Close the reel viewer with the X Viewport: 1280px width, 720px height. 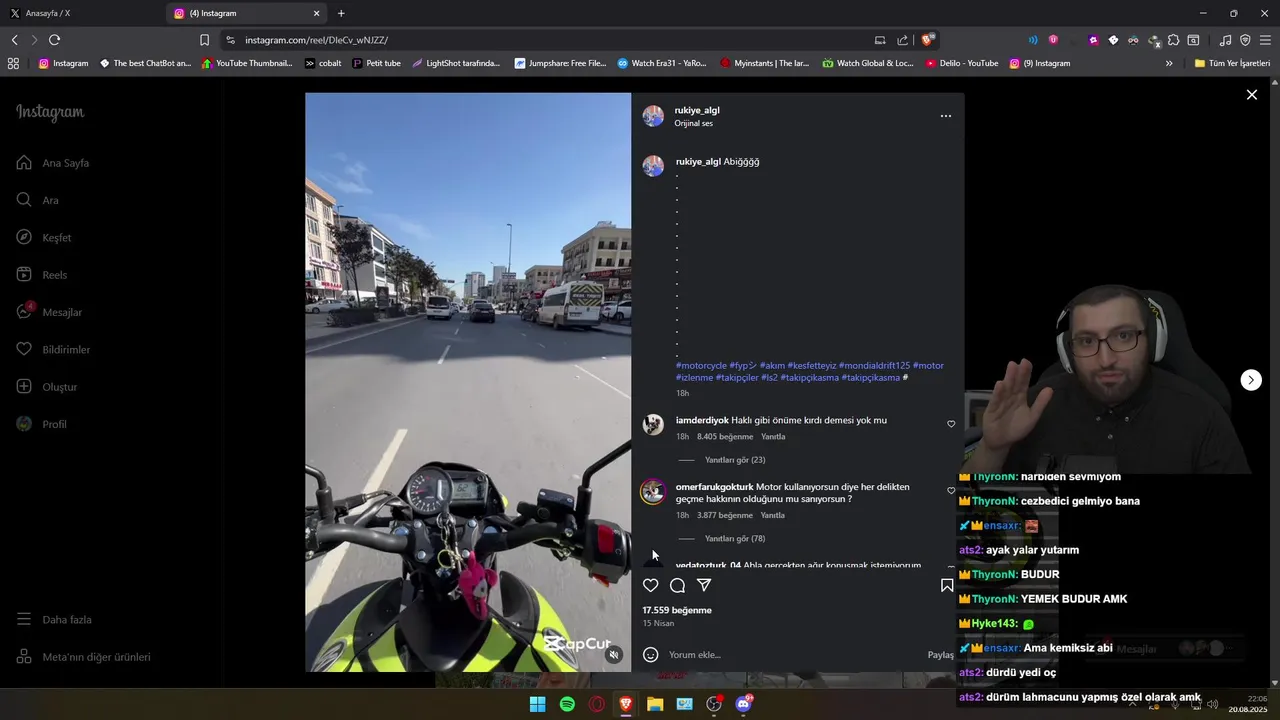(1251, 95)
